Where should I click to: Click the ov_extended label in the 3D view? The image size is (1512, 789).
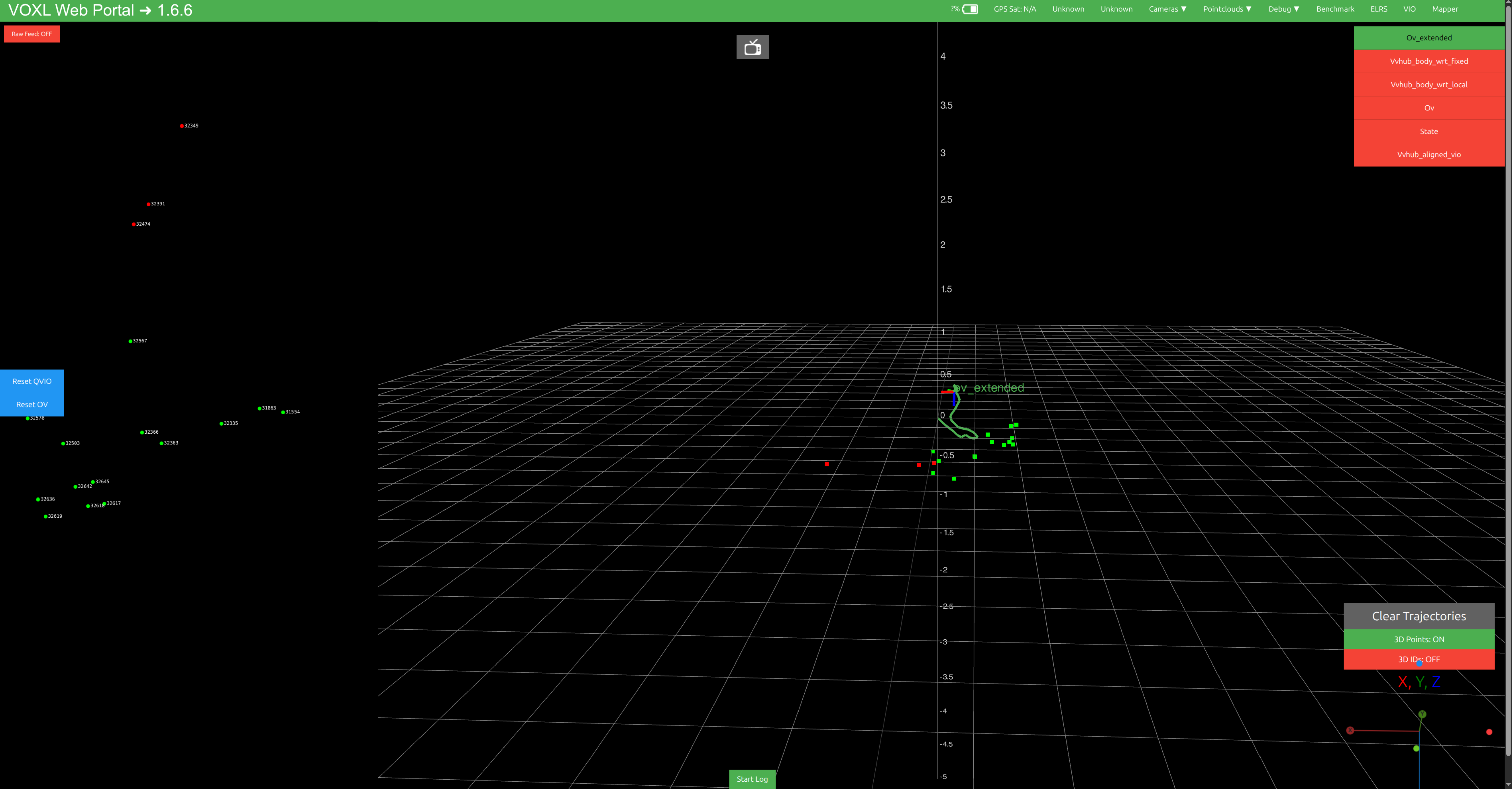pyautogui.click(x=990, y=388)
